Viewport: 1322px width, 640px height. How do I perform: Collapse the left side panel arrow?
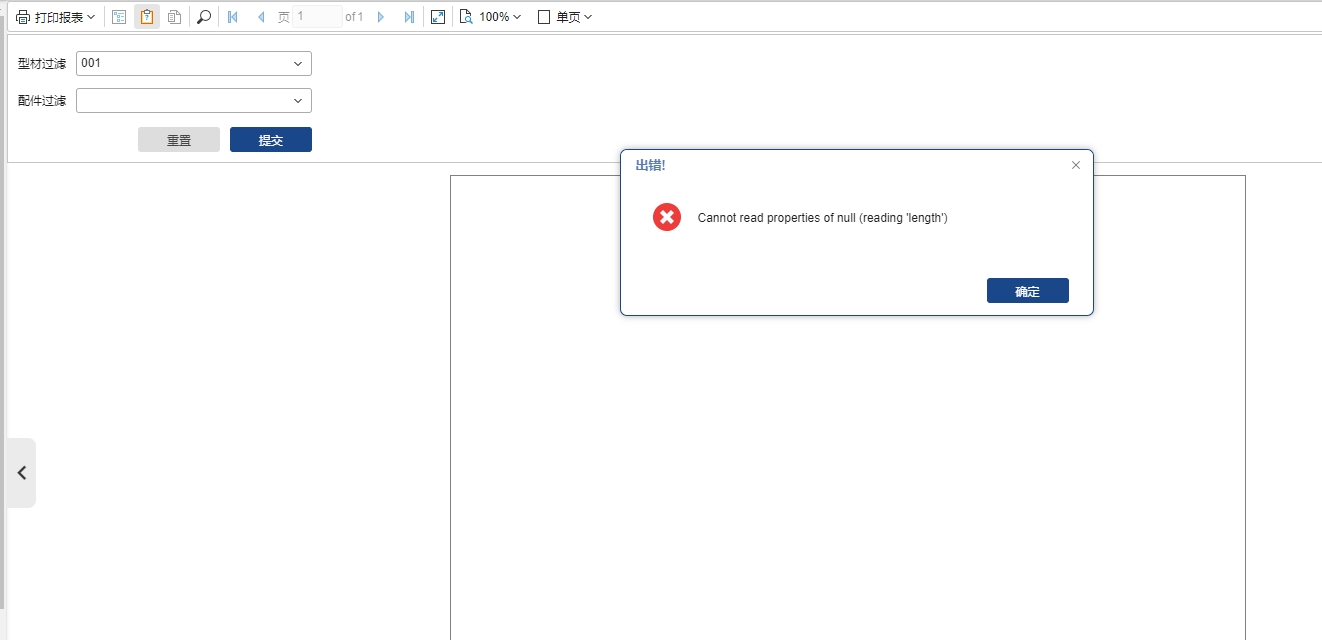22,473
